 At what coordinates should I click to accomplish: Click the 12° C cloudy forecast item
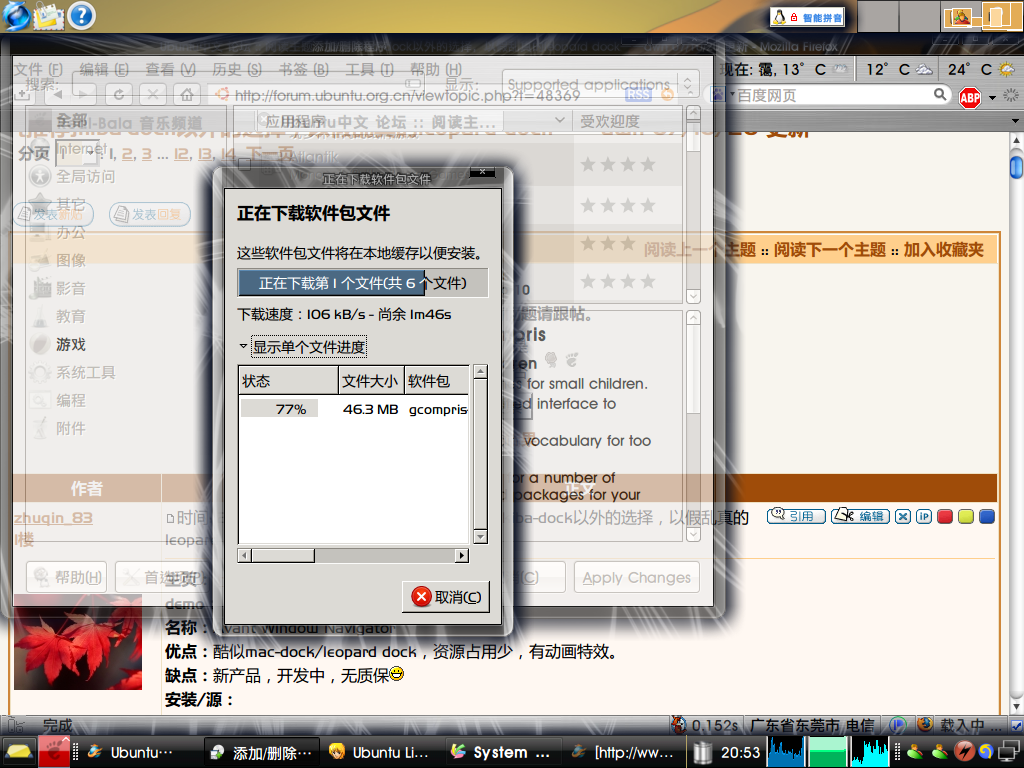899,69
